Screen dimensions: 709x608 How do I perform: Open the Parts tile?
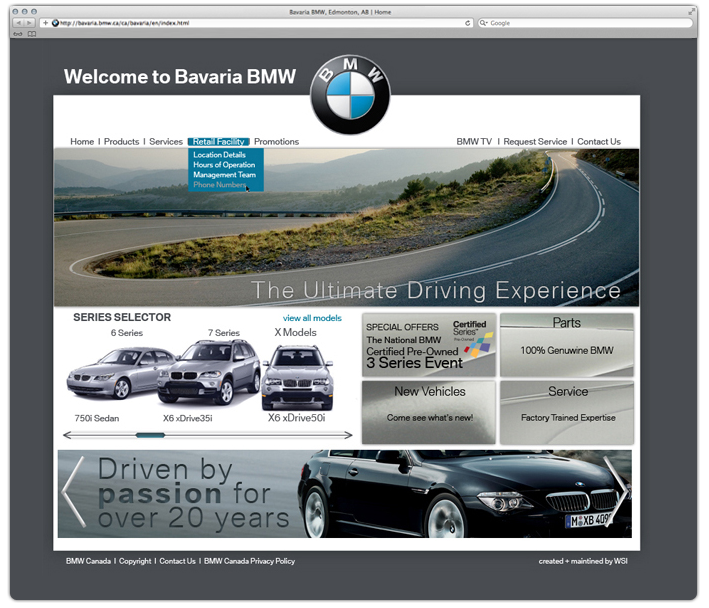567,345
